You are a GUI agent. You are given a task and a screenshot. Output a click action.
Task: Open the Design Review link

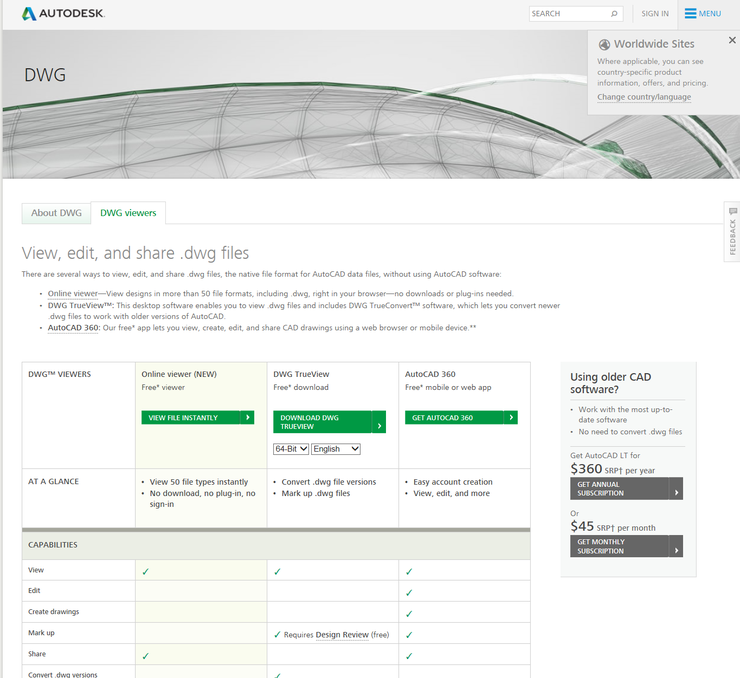pos(342,634)
